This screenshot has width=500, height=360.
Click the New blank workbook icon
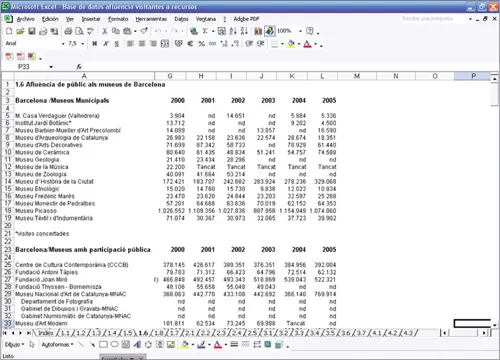[9, 31]
